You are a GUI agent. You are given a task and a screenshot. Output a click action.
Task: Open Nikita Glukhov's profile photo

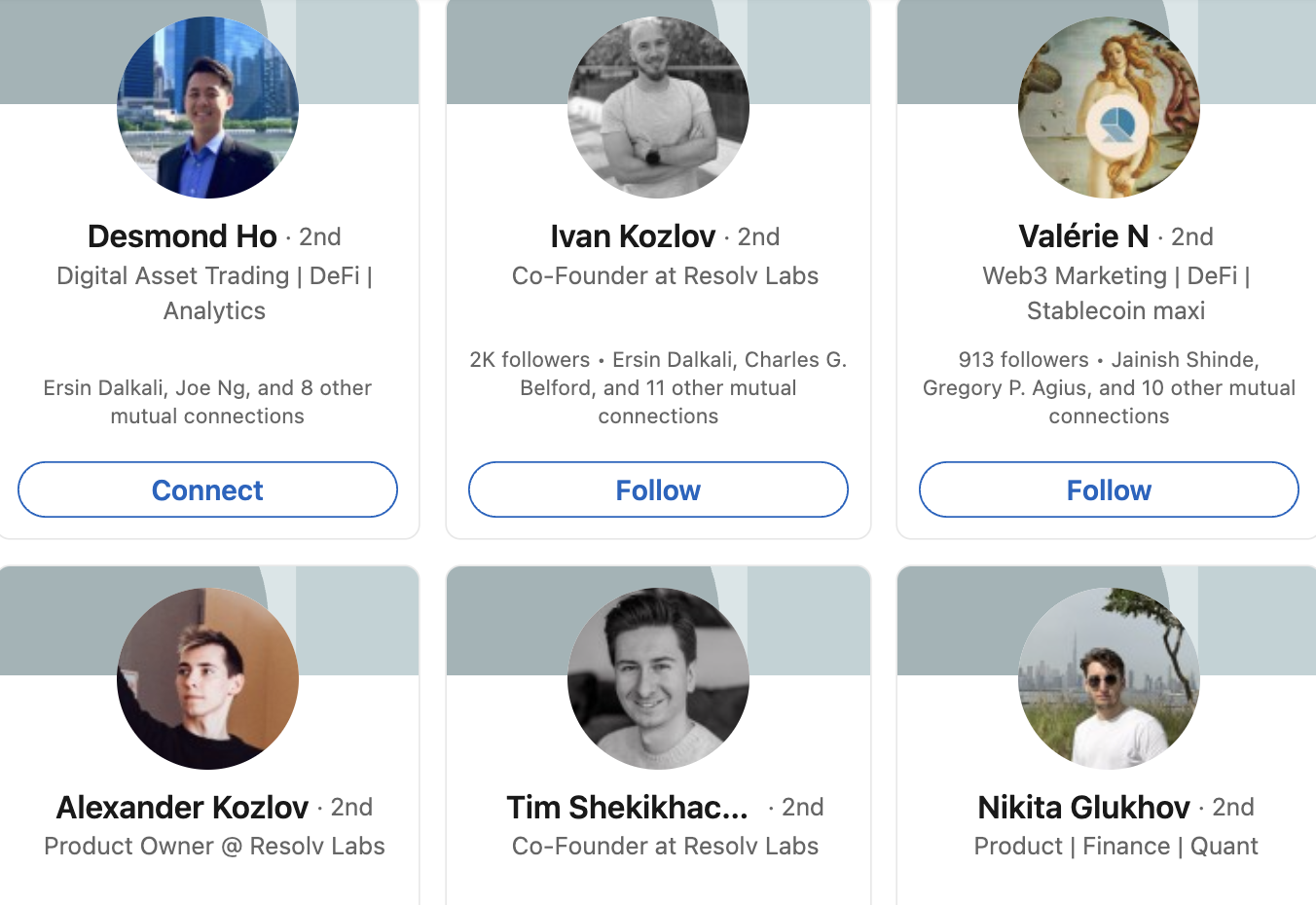point(1109,678)
